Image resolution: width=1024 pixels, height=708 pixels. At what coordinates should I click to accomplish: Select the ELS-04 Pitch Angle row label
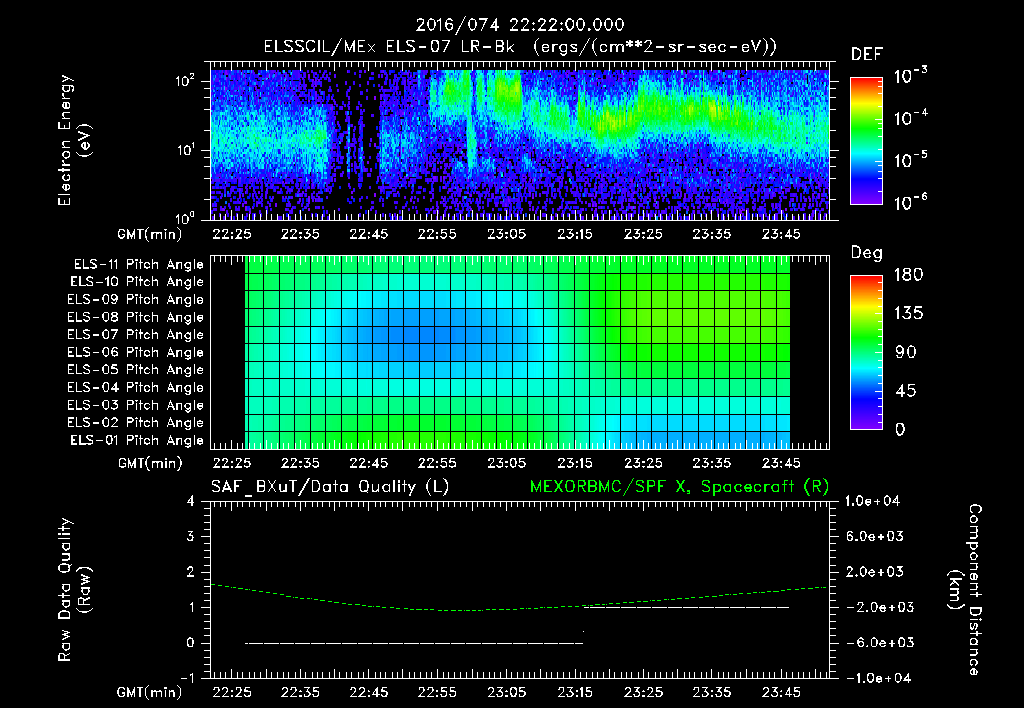[x=135, y=387]
